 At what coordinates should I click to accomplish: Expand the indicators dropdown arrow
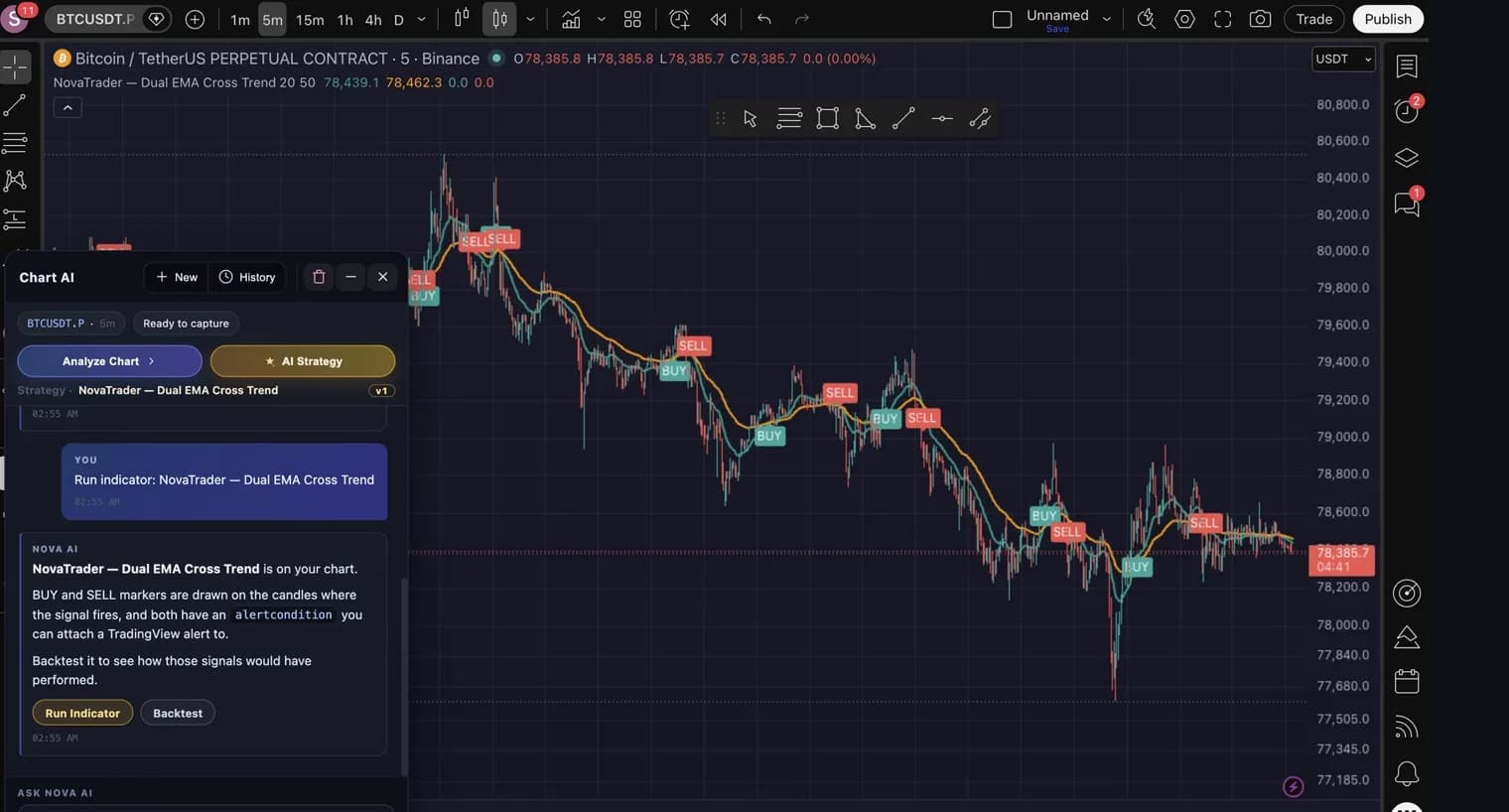click(601, 19)
